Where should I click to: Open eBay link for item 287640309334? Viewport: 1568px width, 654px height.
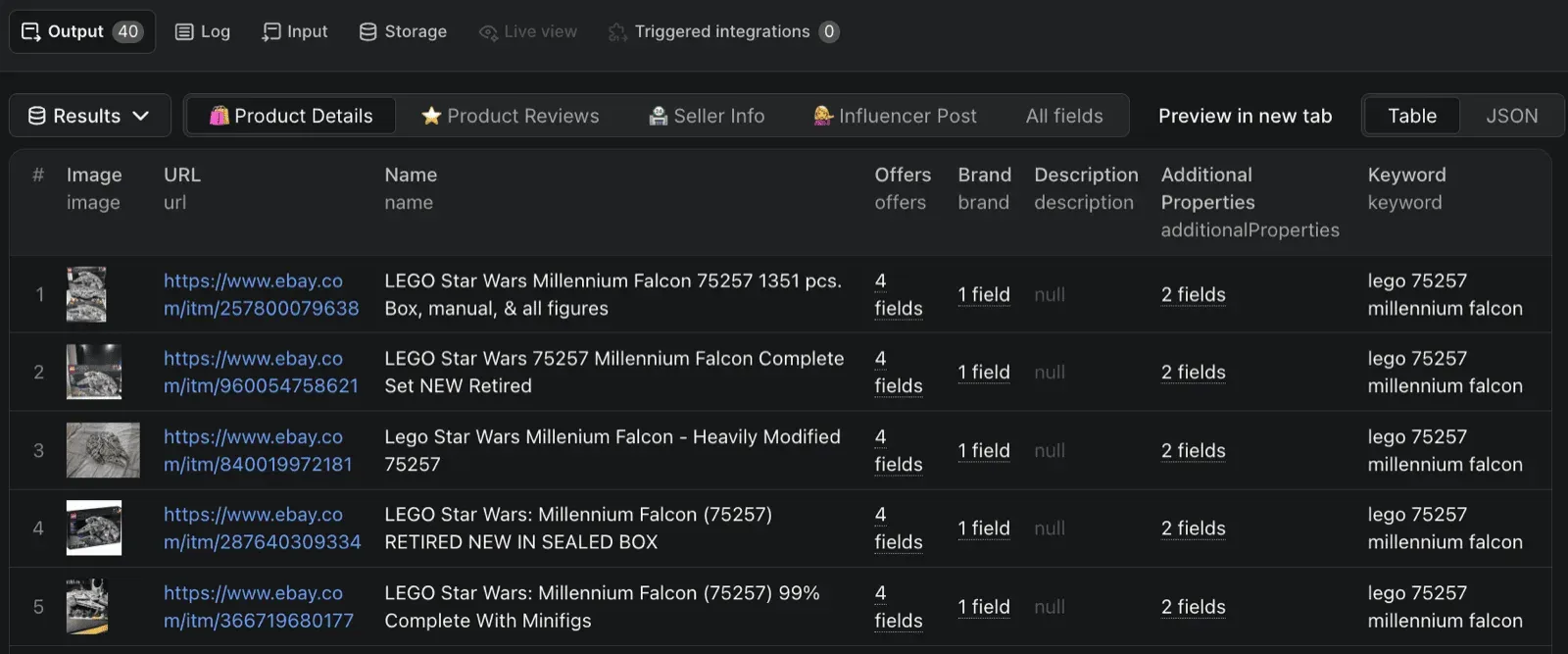(x=262, y=528)
